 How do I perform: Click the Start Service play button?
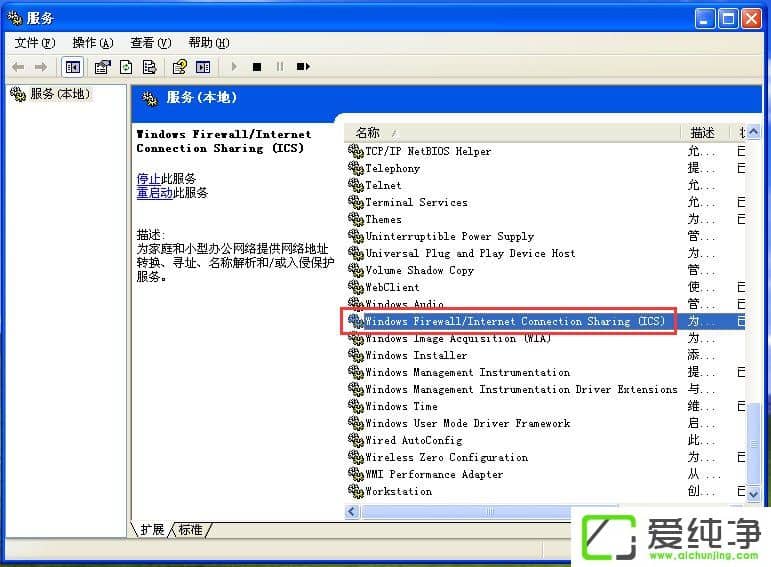pyautogui.click(x=234, y=66)
